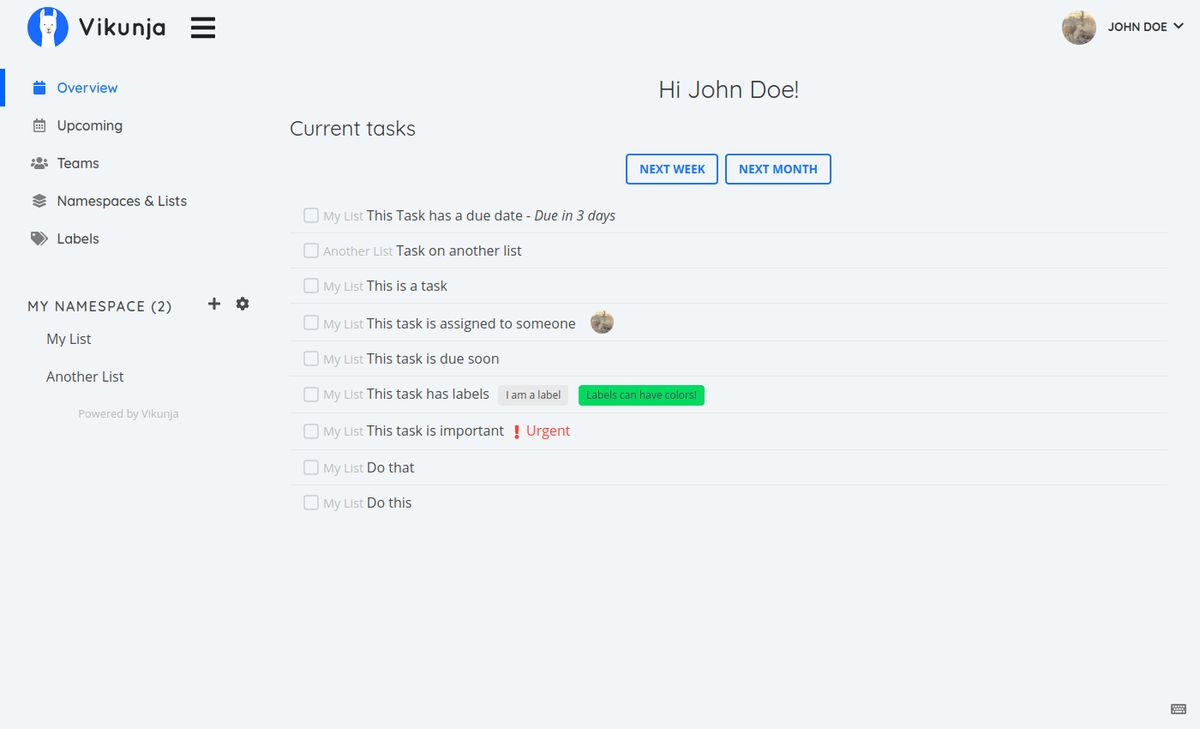This screenshot has width=1200, height=729.
Task: Click the plus icon next to MY NAMESPACE
Action: tap(213, 303)
